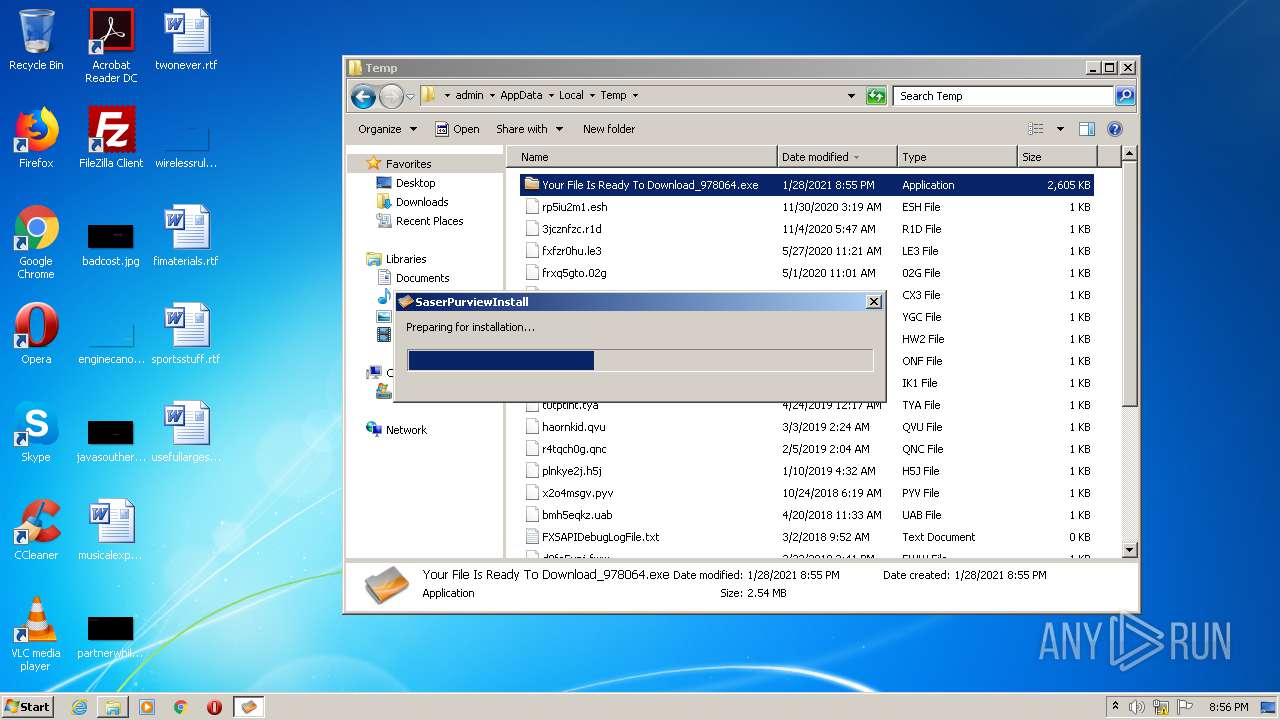Select Libraries in the navigation pane
This screenshot has height=720, width=1280.
(x=406, y=259)
